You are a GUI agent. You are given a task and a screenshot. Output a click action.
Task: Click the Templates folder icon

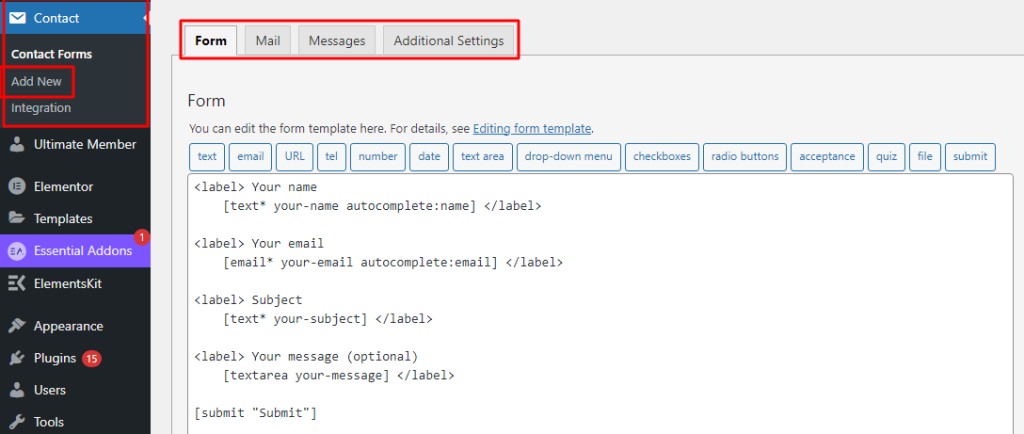coord(17,218)
